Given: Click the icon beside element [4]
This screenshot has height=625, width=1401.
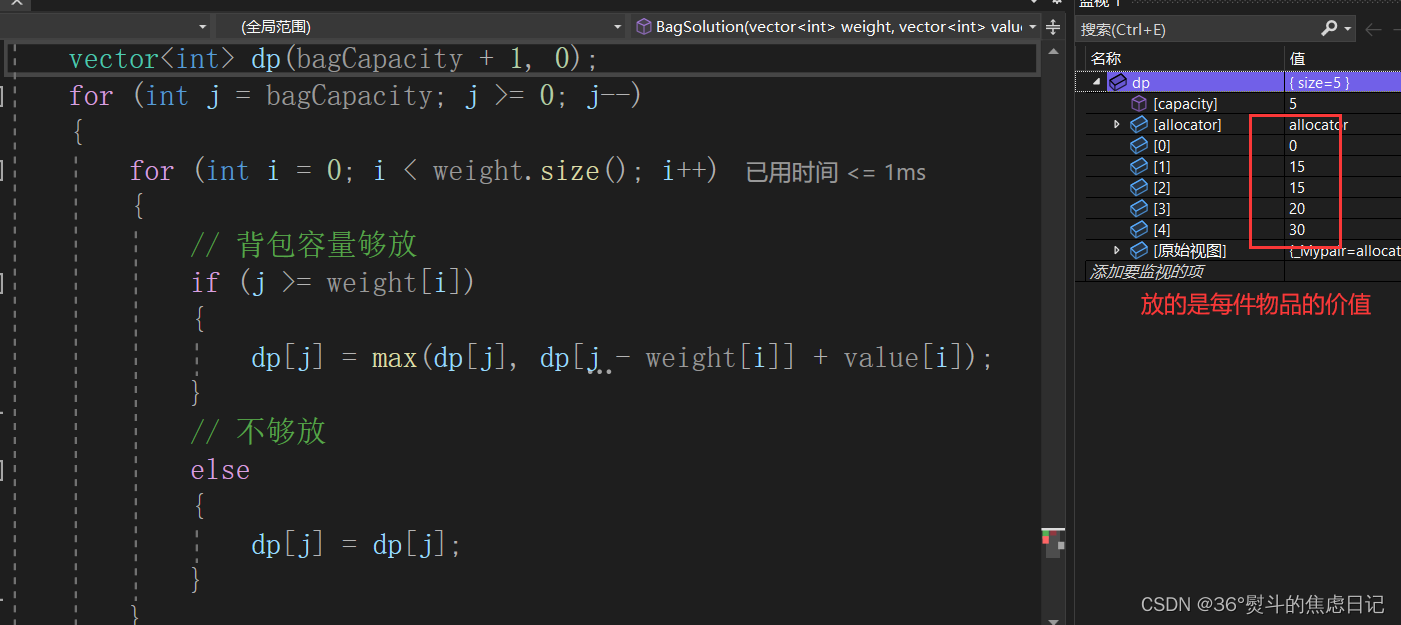Looking at the screenshot, I should point(1139,230).
